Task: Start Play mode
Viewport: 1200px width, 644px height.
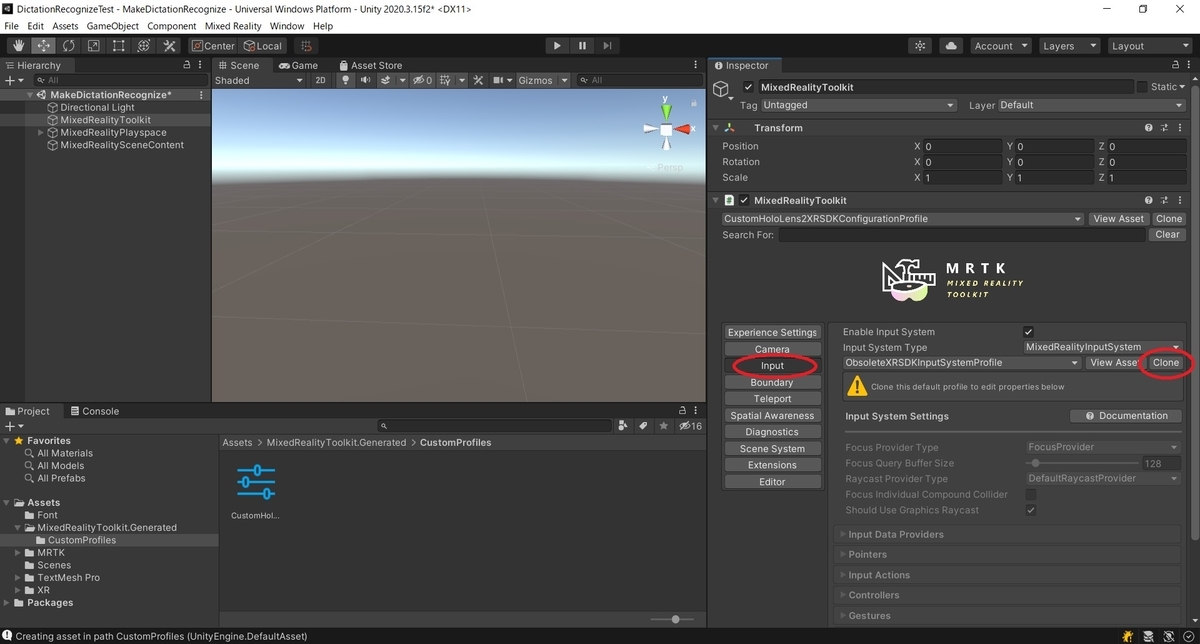Action: 557,46
